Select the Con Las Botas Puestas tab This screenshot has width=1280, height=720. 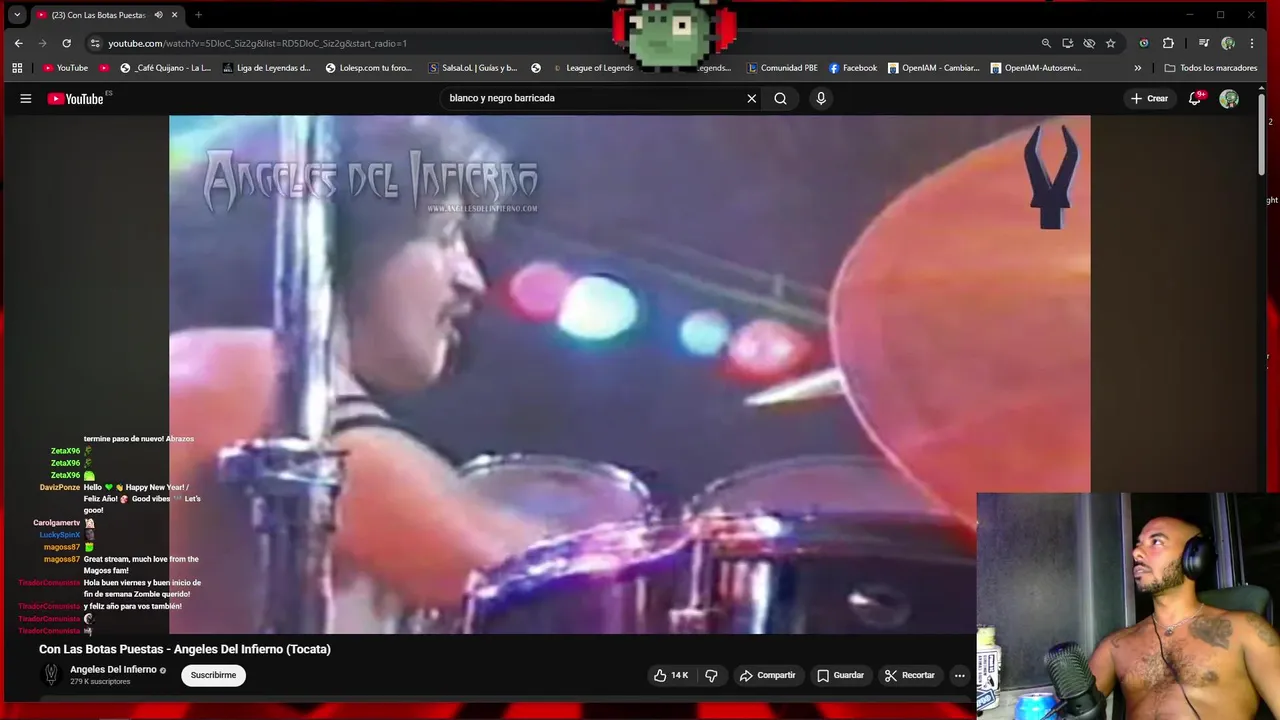(x=107, y=15)
